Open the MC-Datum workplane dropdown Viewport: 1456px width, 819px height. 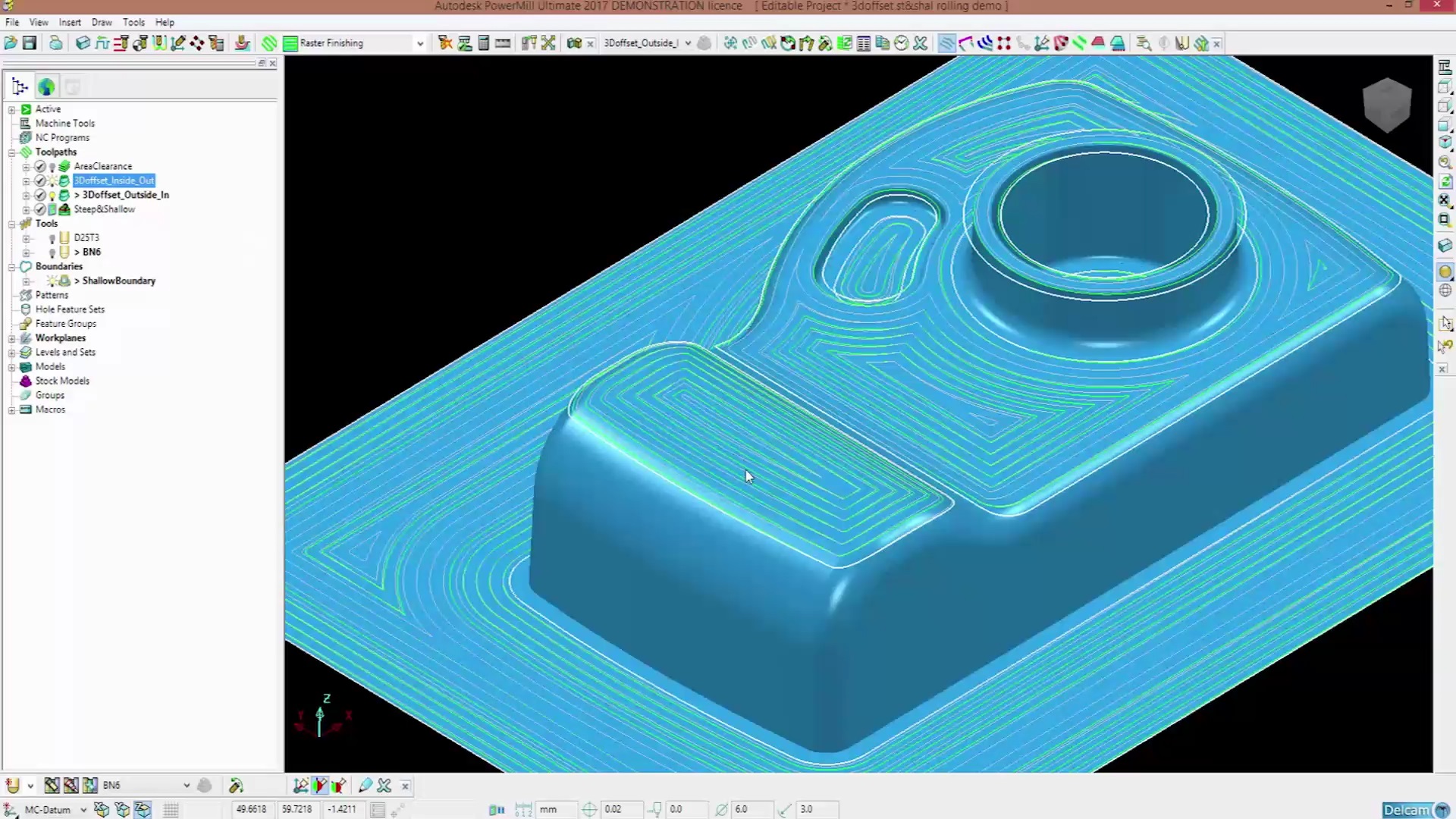(83, 809)
